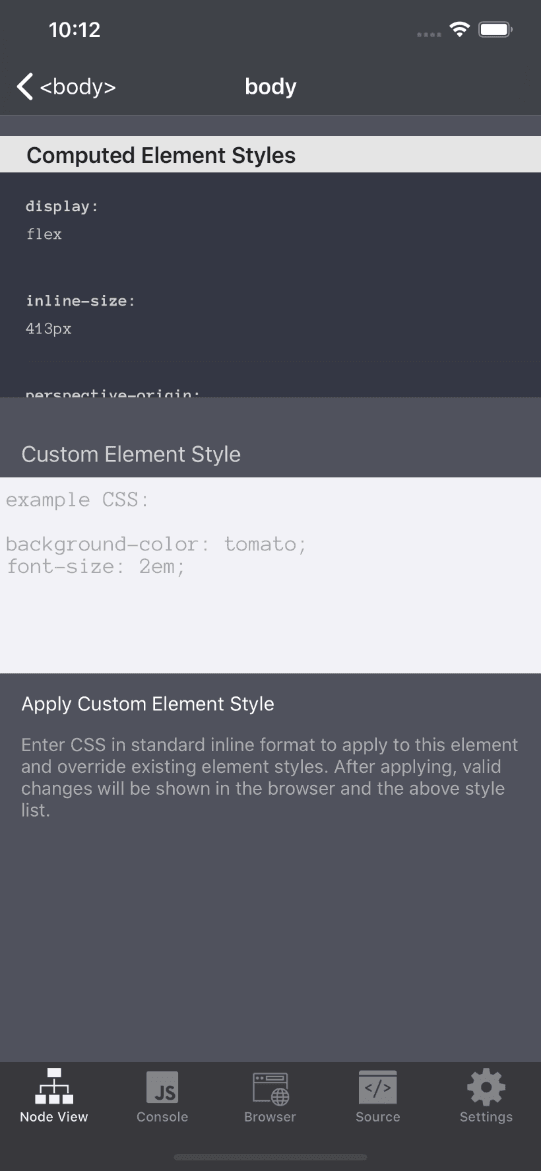Screen dimensions: 541x1171
Task: Tap the battery indicator icon
Action: click(495, 30)
